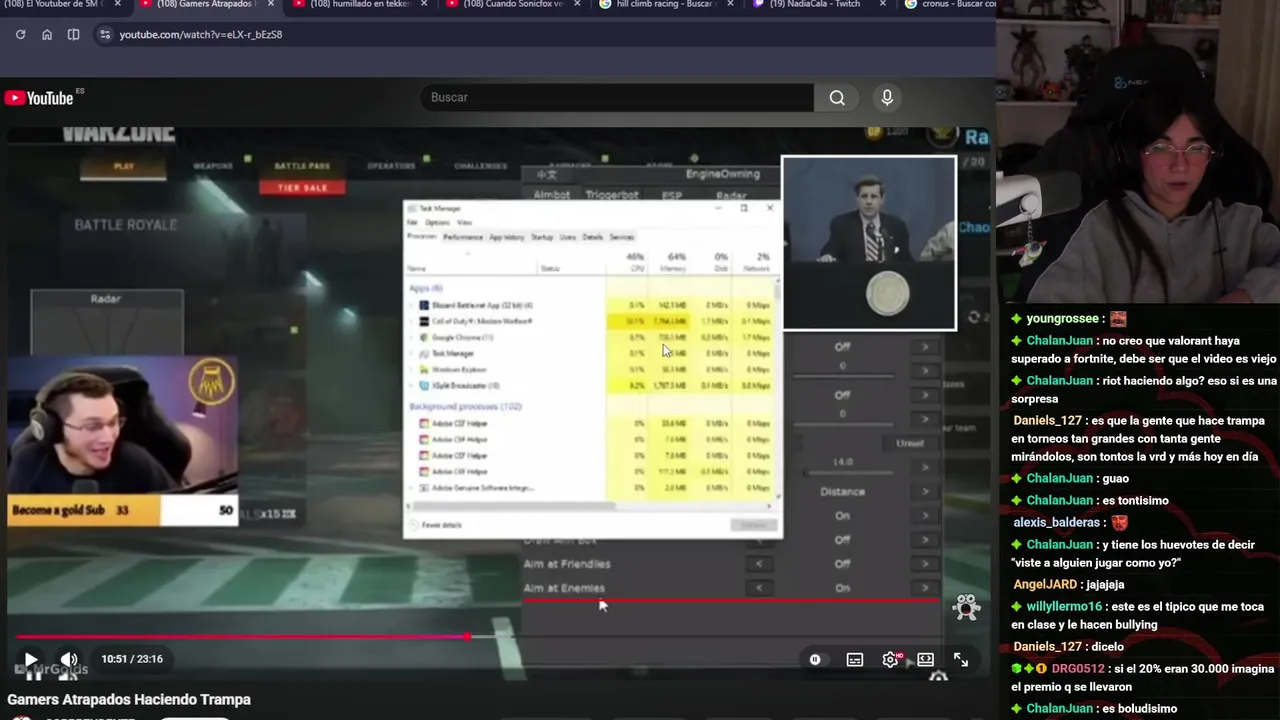Switch the player to theater mode
Image resolution: width=1280 pixels, height=720 pixels.
click(x=925, y=659)
